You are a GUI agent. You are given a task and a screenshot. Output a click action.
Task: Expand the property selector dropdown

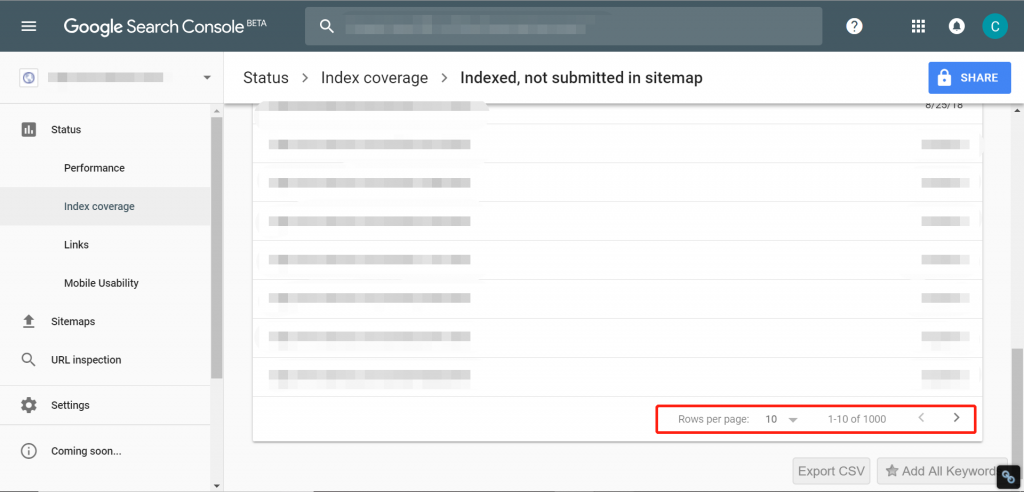pyautogui.click(x=207, y=77)
